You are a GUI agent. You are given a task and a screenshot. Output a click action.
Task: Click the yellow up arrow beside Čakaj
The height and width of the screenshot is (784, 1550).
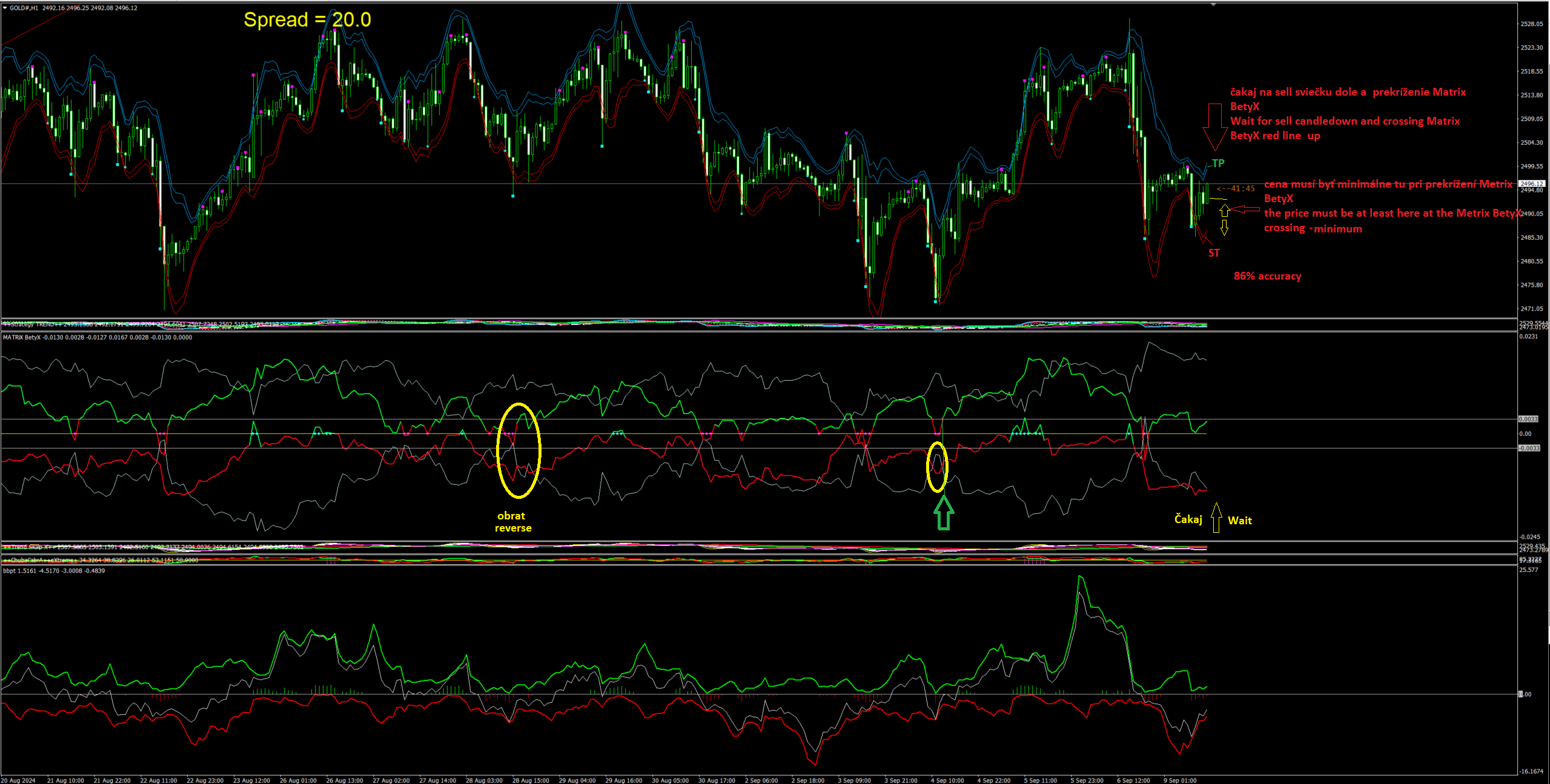(1216, 518)
